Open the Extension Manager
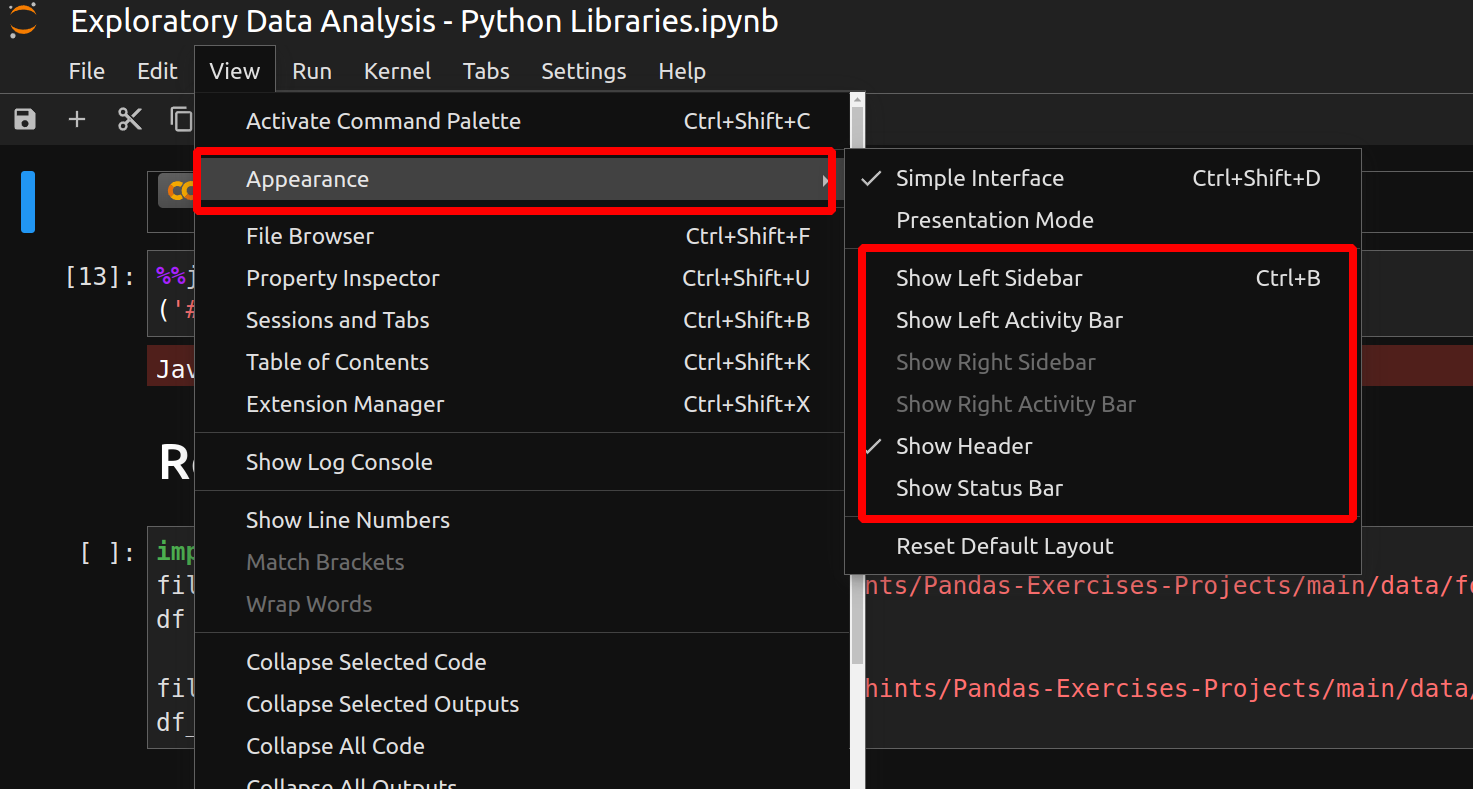This screenshot has width=1473, height=789. click(x=344, y=404)
